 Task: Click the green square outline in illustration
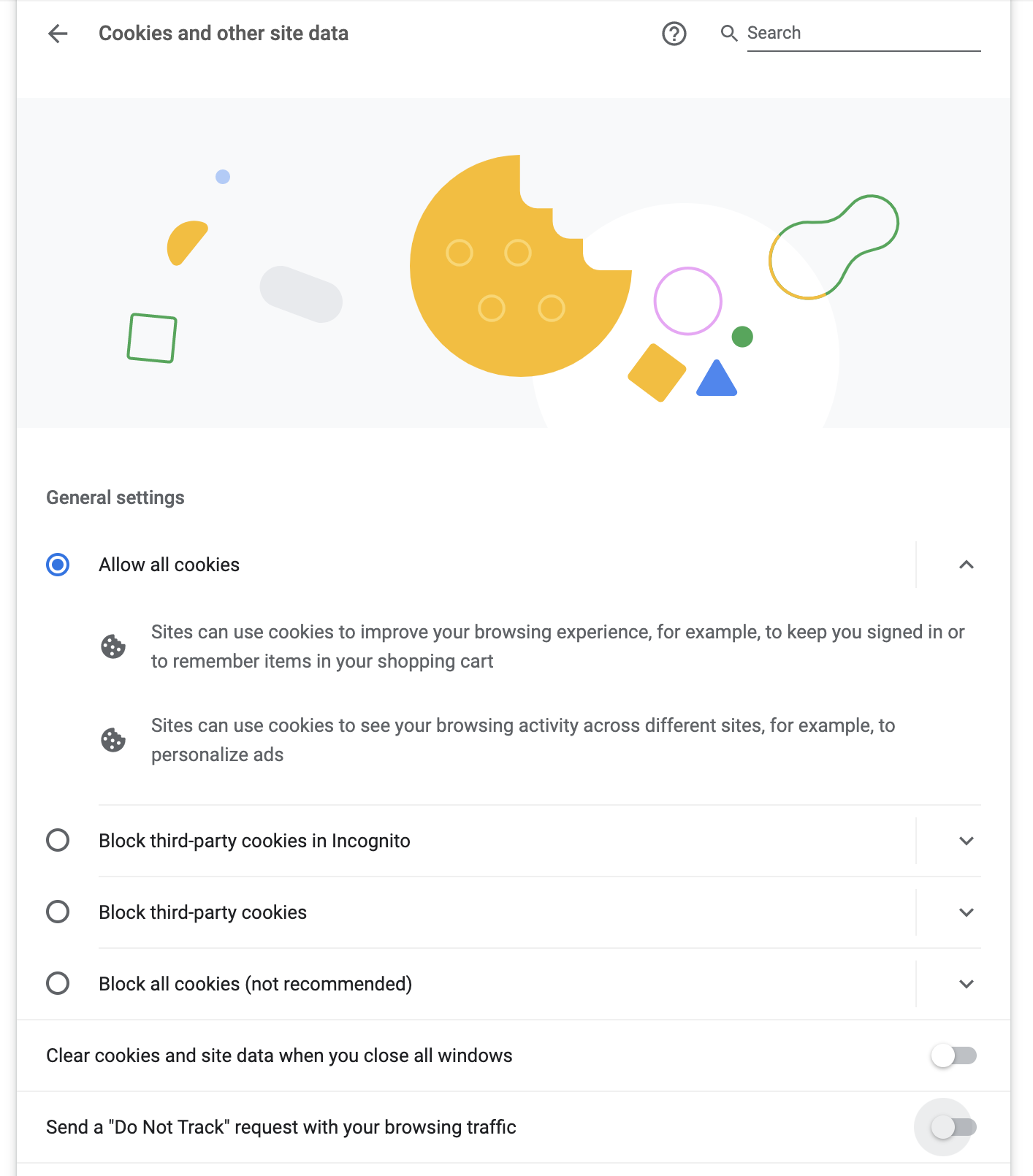[152, 338]
